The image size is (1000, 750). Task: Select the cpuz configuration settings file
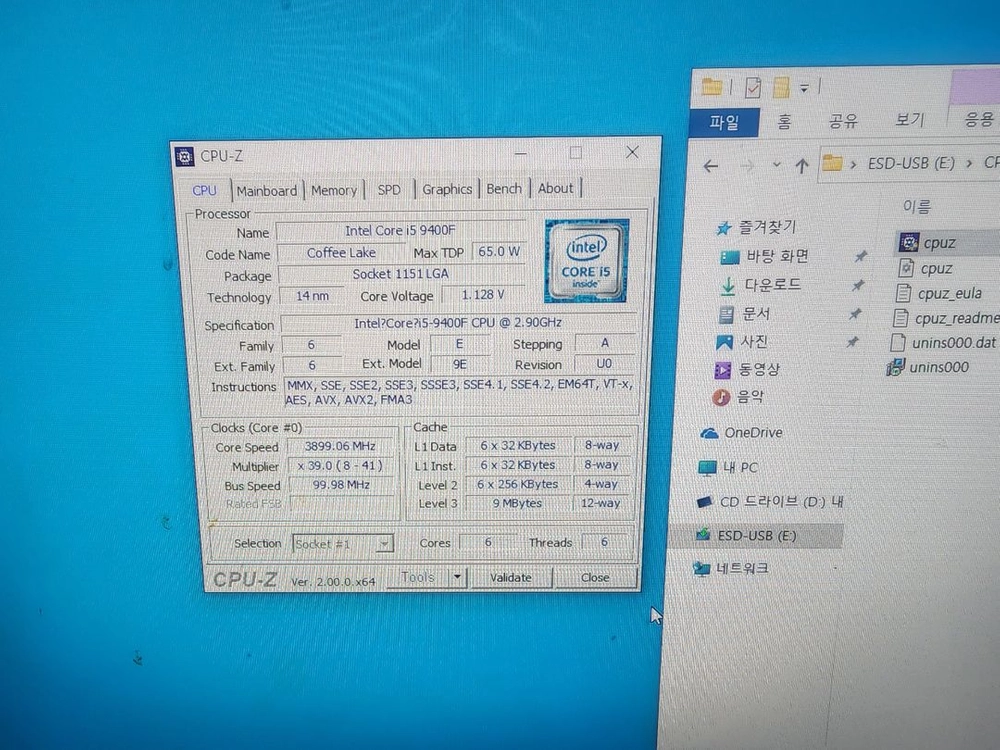click(x=925, y=268)
